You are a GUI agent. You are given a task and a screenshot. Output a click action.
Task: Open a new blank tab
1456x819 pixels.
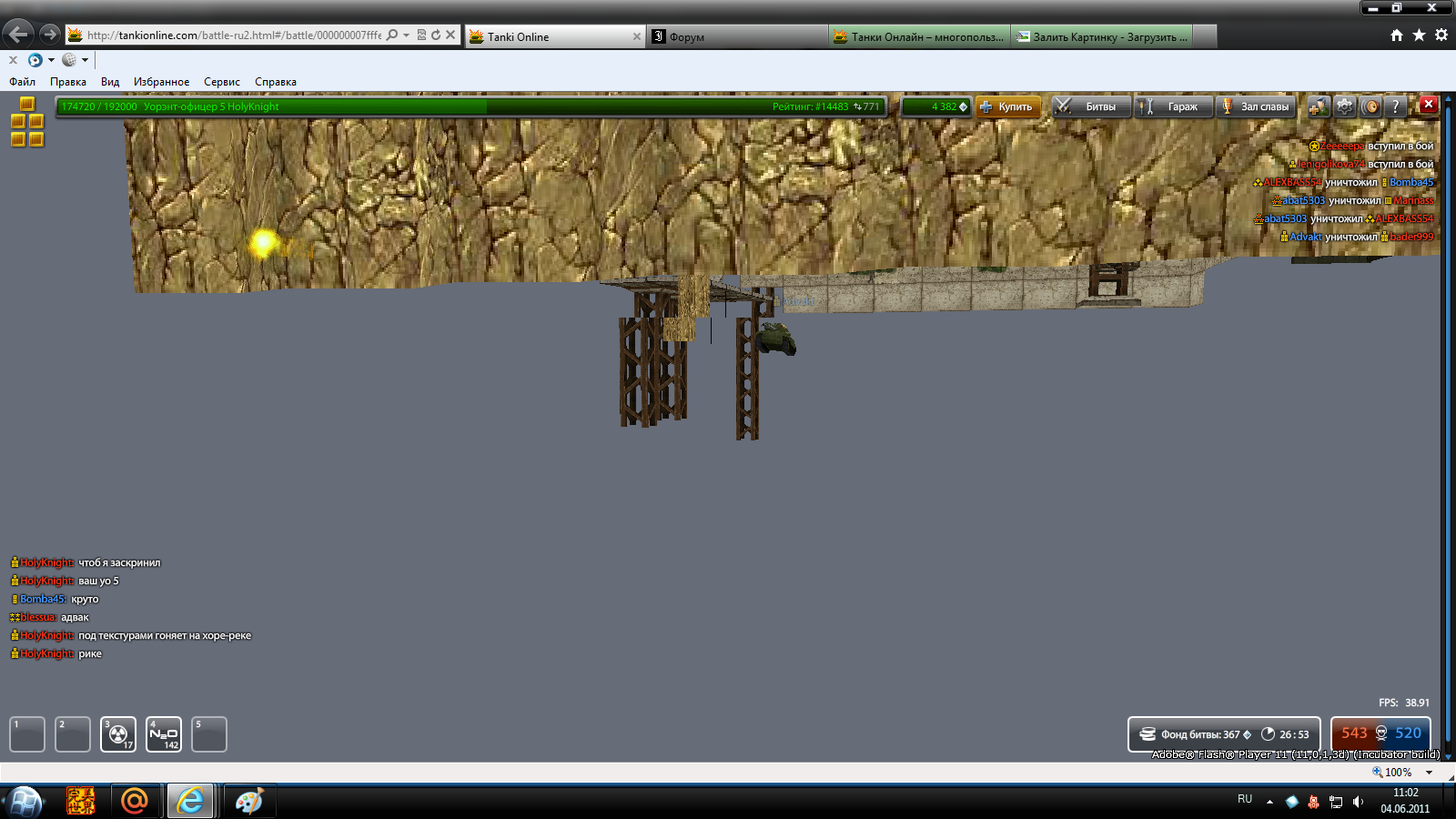click(1205, 36)
